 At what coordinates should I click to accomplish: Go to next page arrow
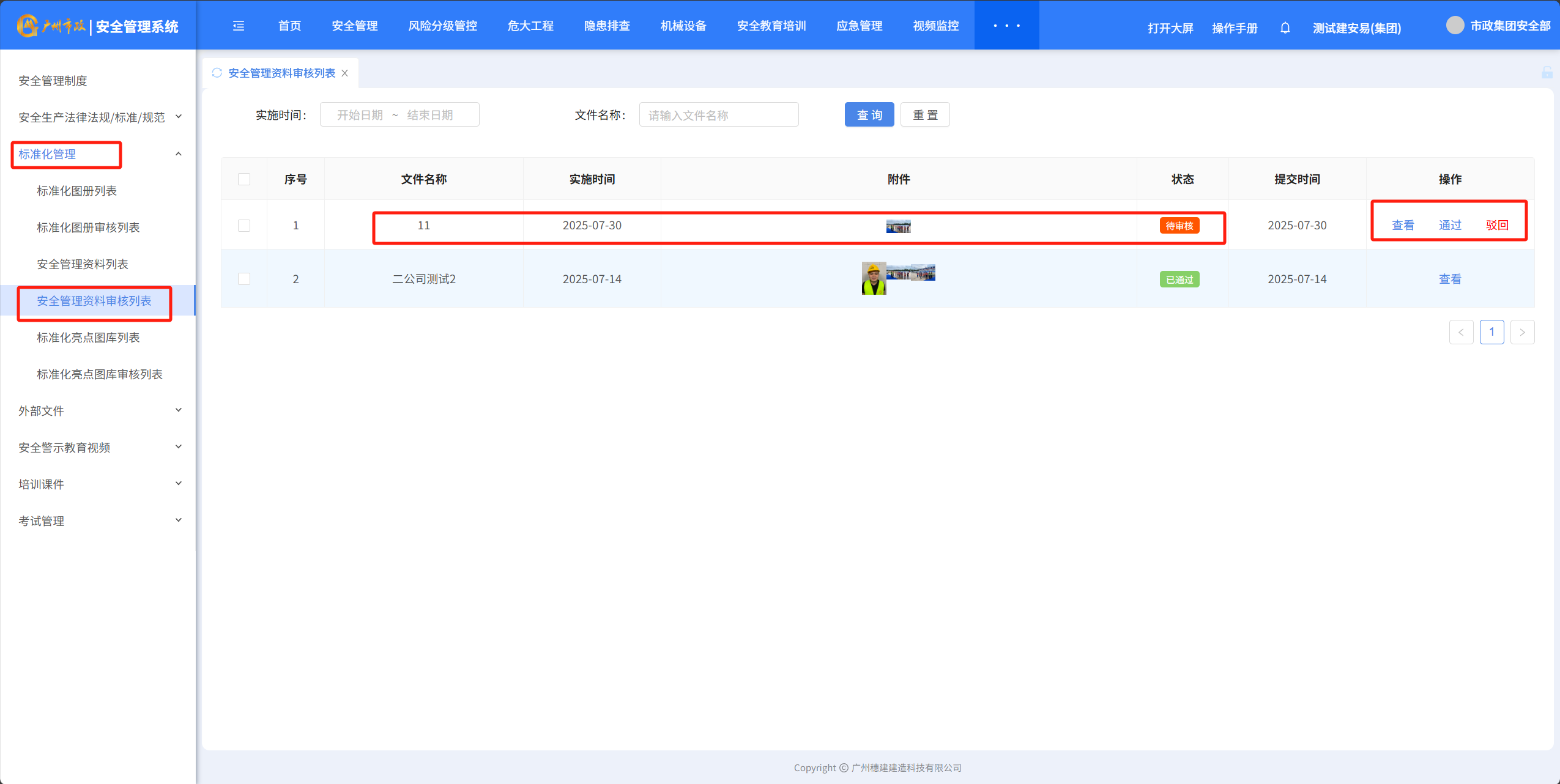1522,332
